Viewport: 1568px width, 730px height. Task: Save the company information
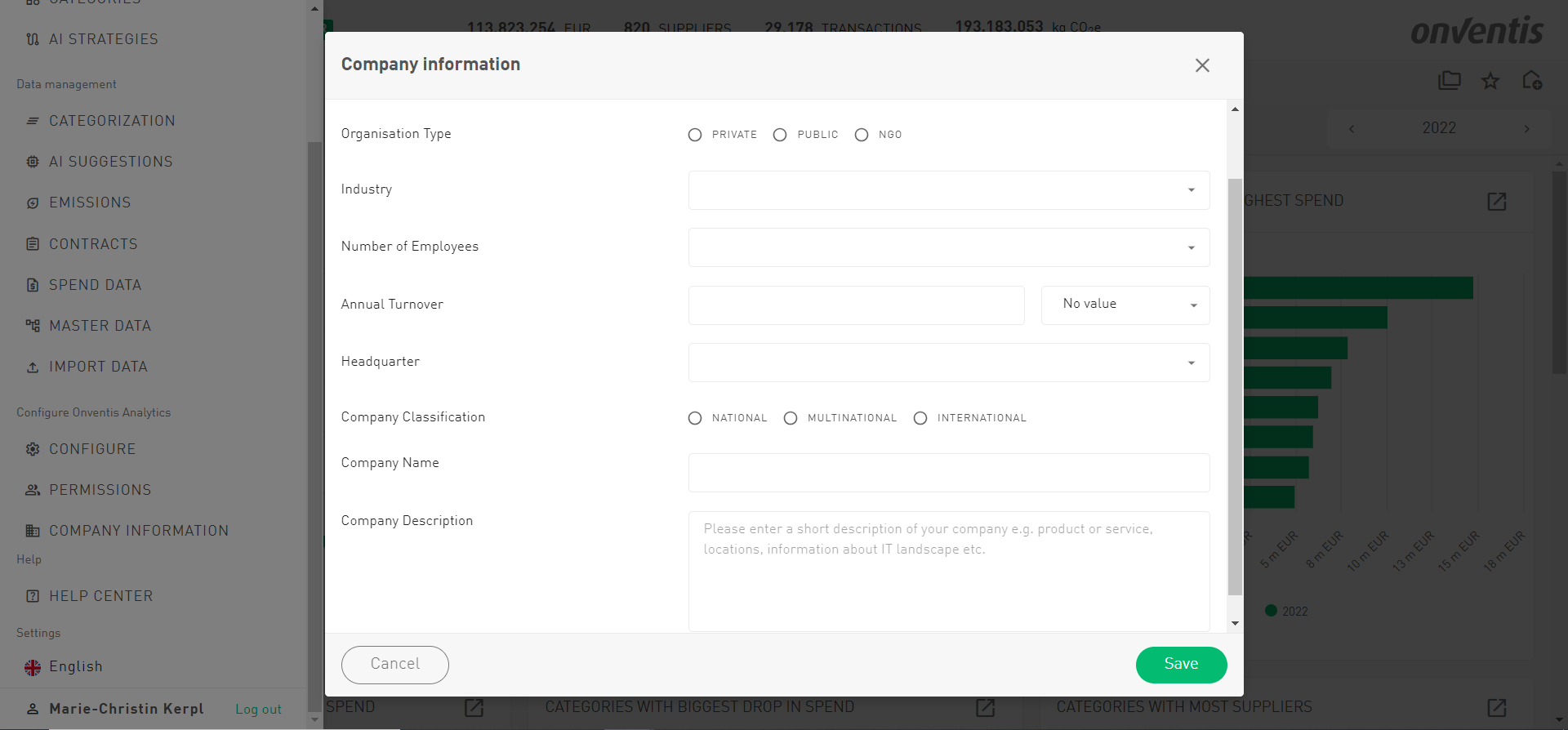(1181, 665)
